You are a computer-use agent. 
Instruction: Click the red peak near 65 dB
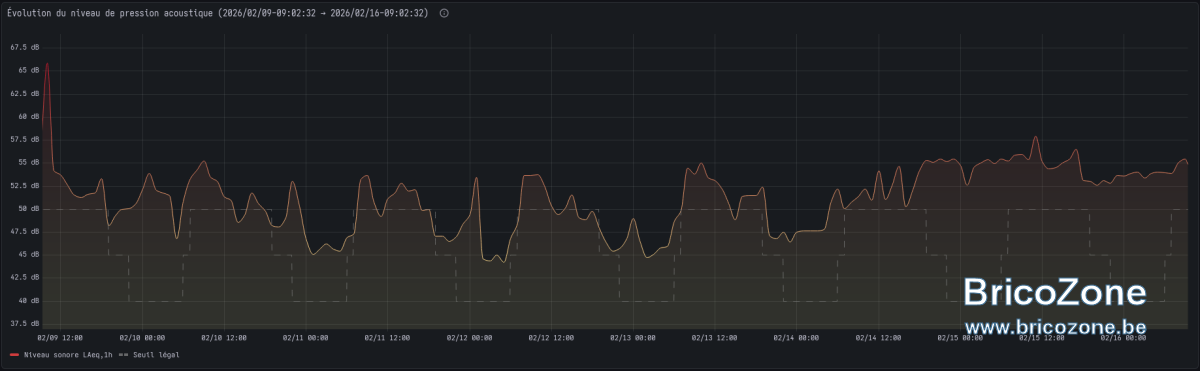tap(47, 65)
